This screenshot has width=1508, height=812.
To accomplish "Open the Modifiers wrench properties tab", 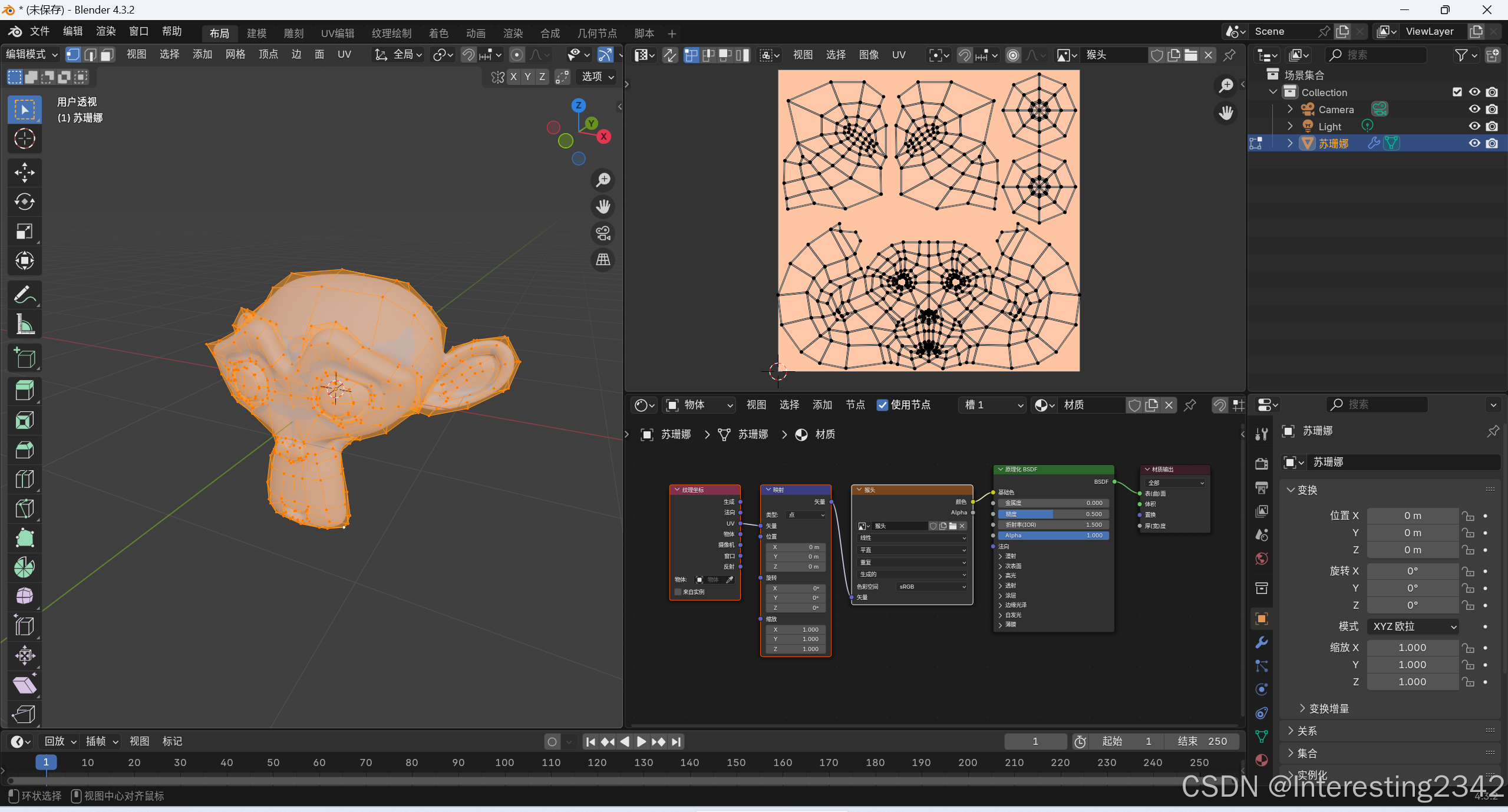I will [x=1262, y=642].
